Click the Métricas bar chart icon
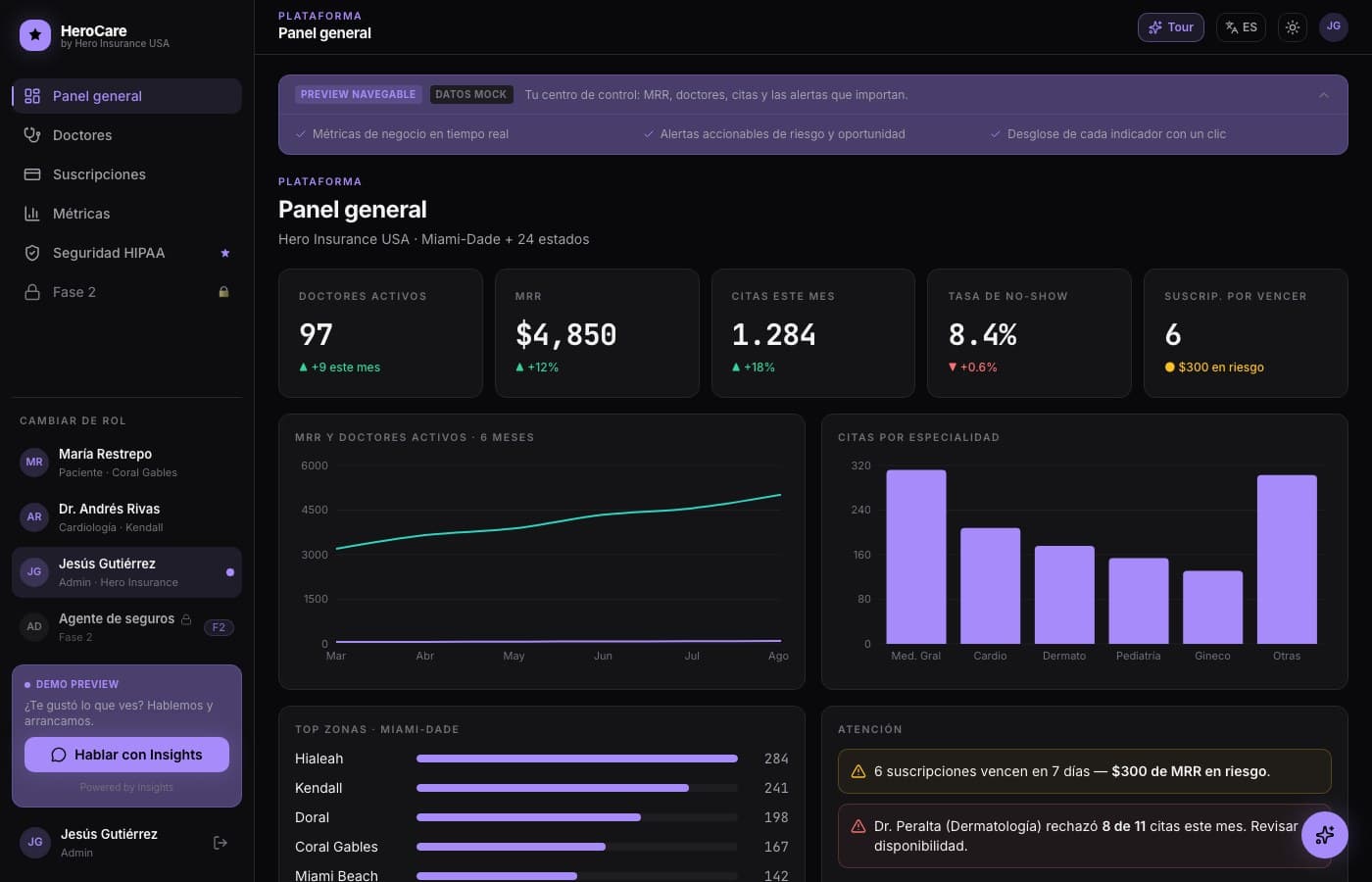This screenshot has width=1372, height=882. (x=32, y=214)
